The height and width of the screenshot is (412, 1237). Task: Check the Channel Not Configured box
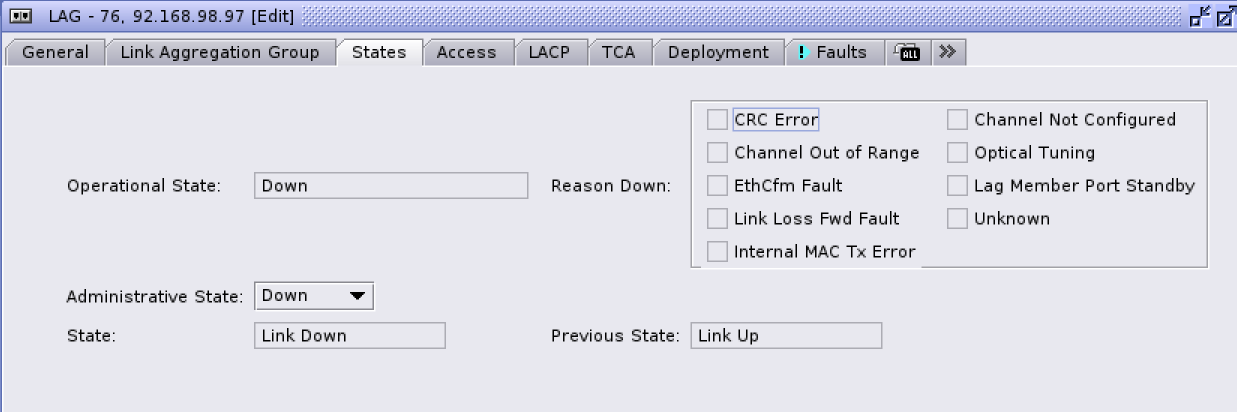coord(957,120)
